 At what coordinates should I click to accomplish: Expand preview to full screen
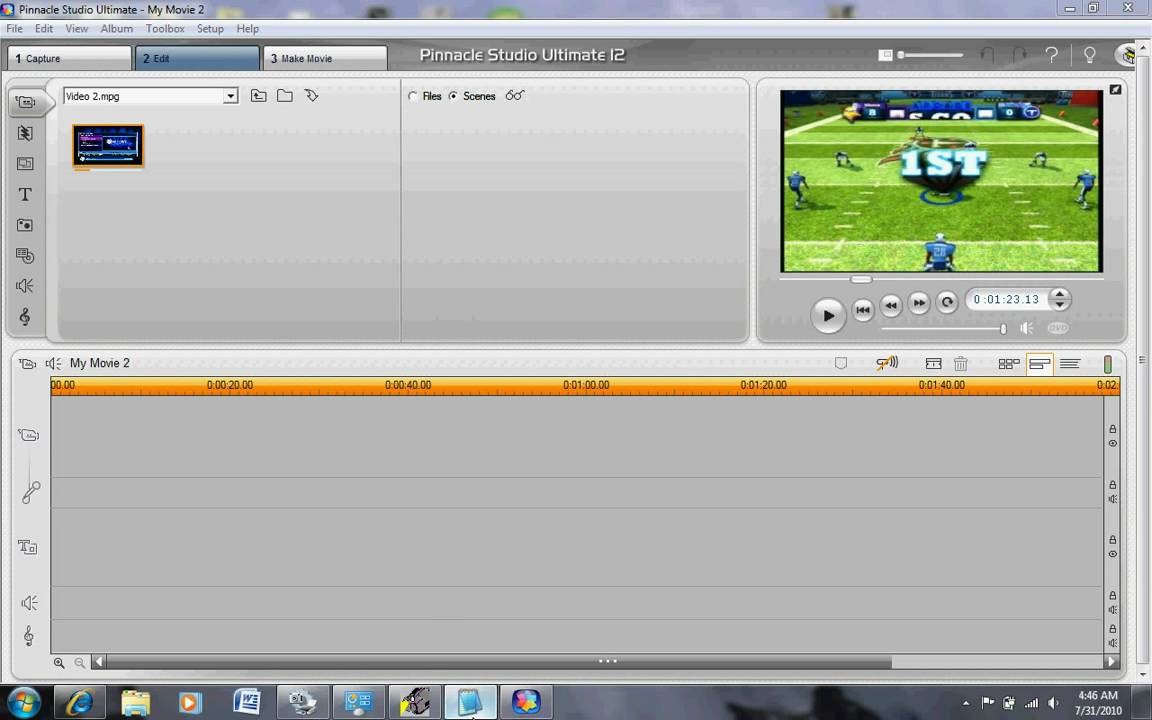(x=1115, y=90)
